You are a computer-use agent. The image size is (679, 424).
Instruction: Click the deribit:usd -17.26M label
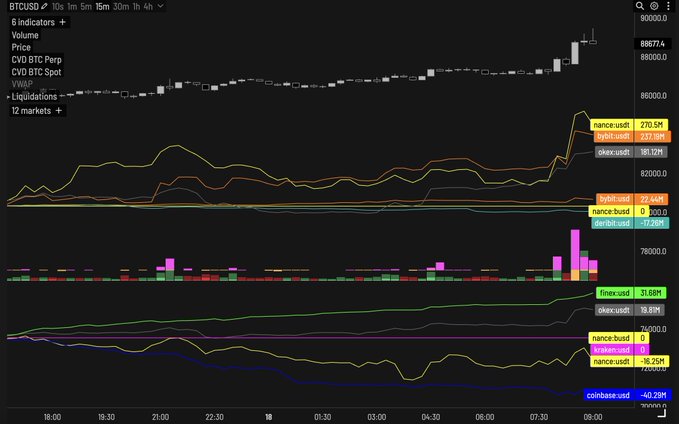coord(630,223)
